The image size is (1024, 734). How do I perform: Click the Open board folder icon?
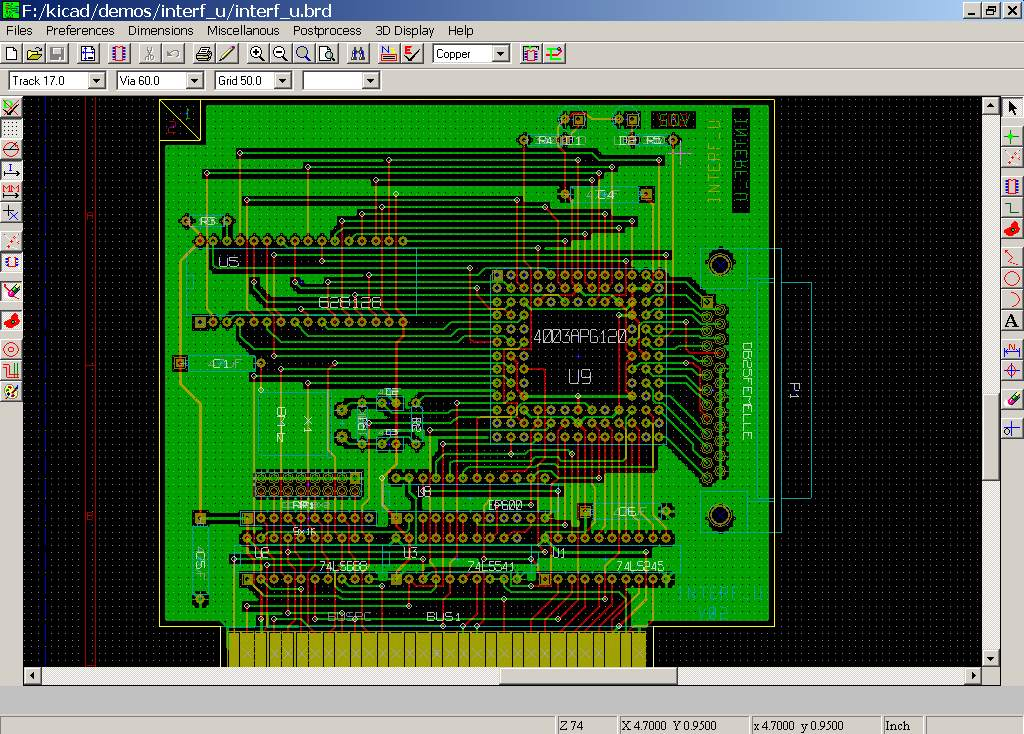pyautogui.click(x=34, y=54)
